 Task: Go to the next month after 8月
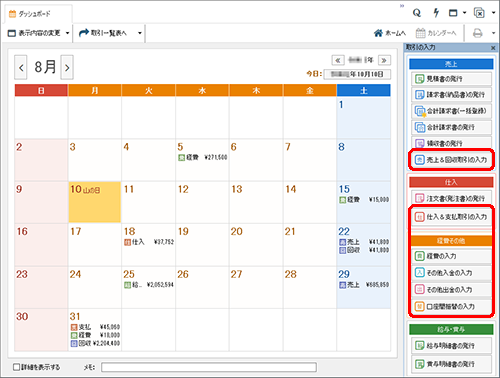(x=67, y=68)
